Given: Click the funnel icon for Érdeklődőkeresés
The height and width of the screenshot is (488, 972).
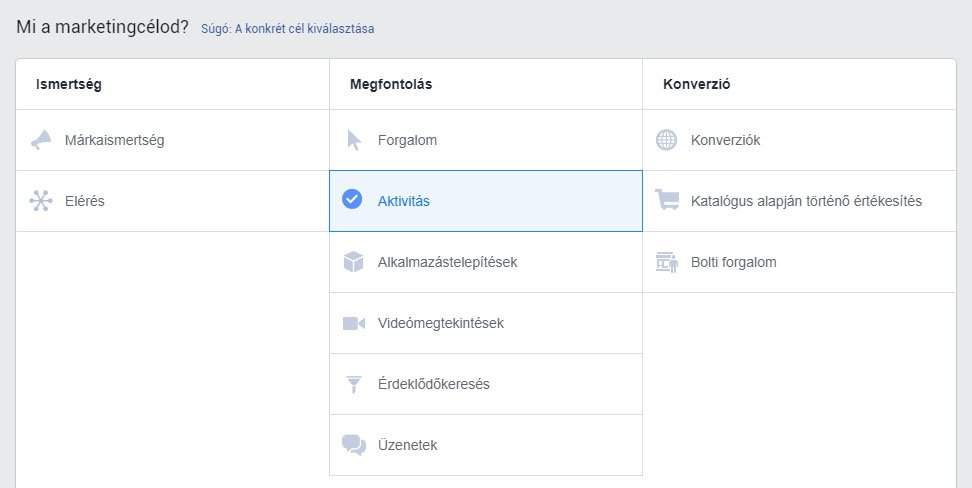Looking at the screenshot, I should tap(353, 384).
